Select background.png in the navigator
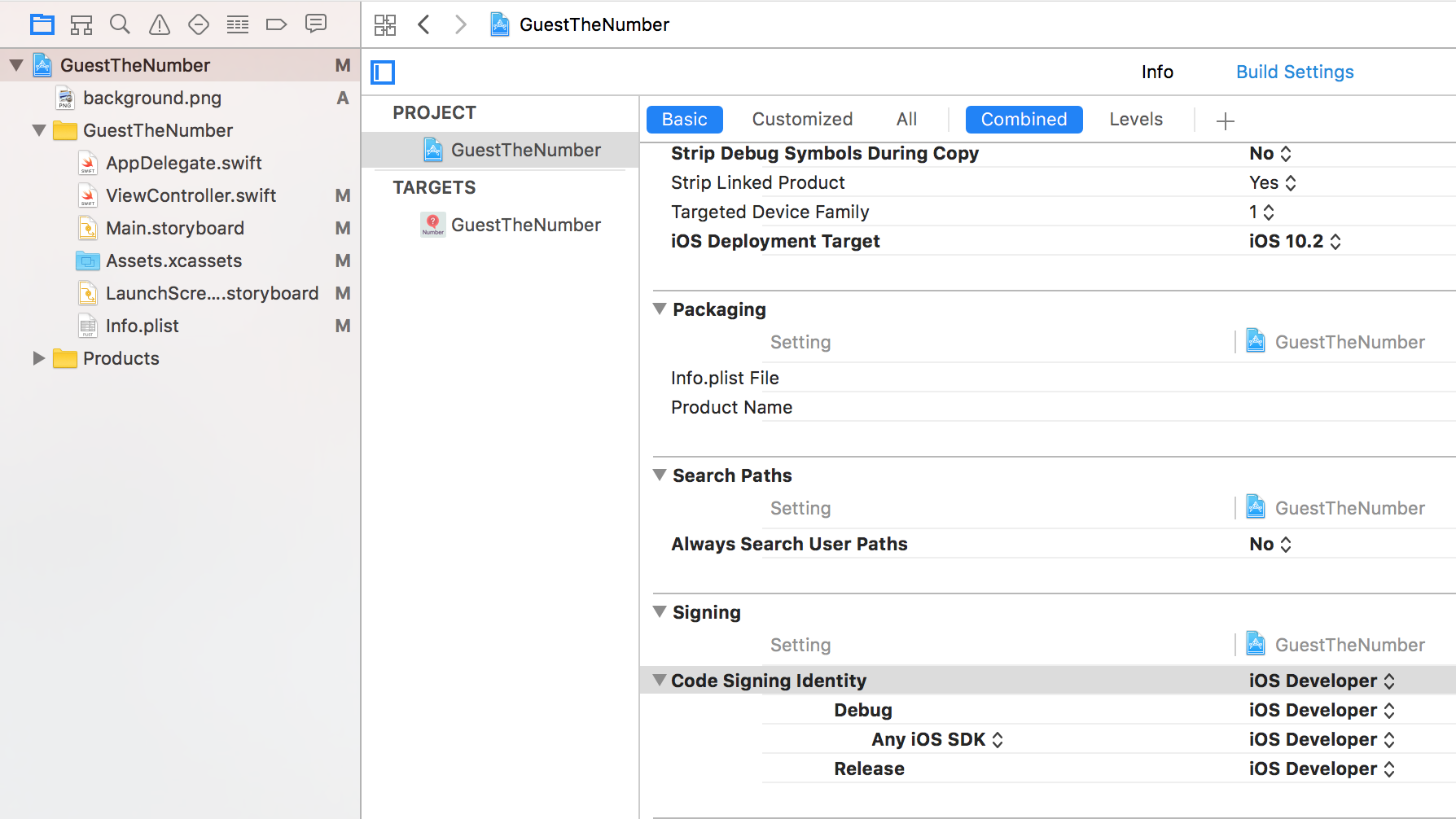The width and height of the screenshot is (1456, 819). point(152,98)
